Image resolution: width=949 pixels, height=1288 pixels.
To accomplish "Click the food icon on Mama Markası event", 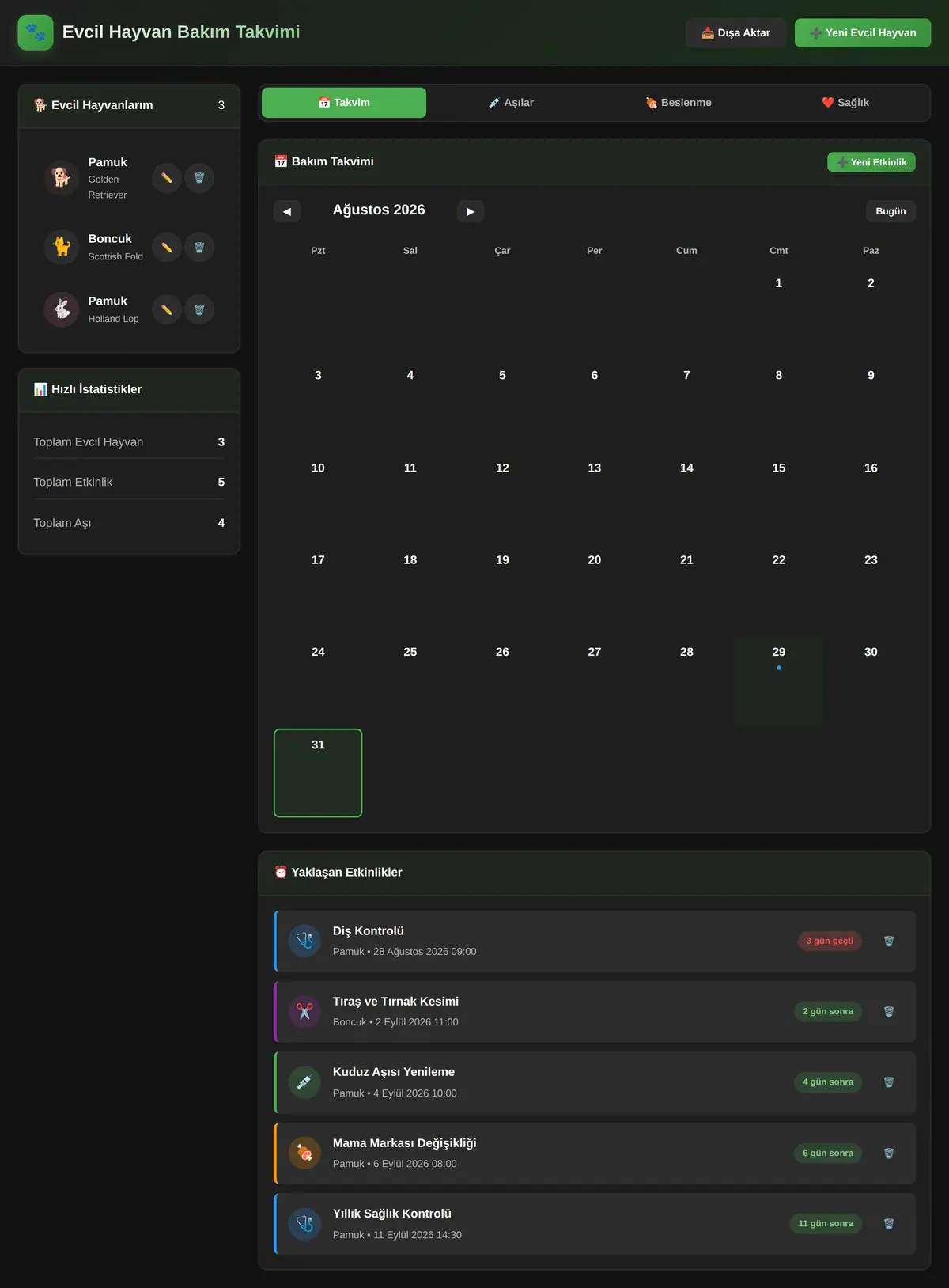I will 304,1153.
